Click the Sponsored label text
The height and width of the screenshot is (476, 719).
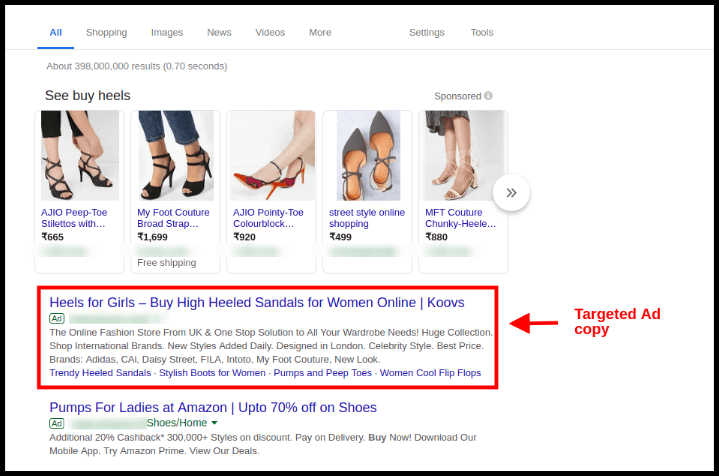coord(458,96)
